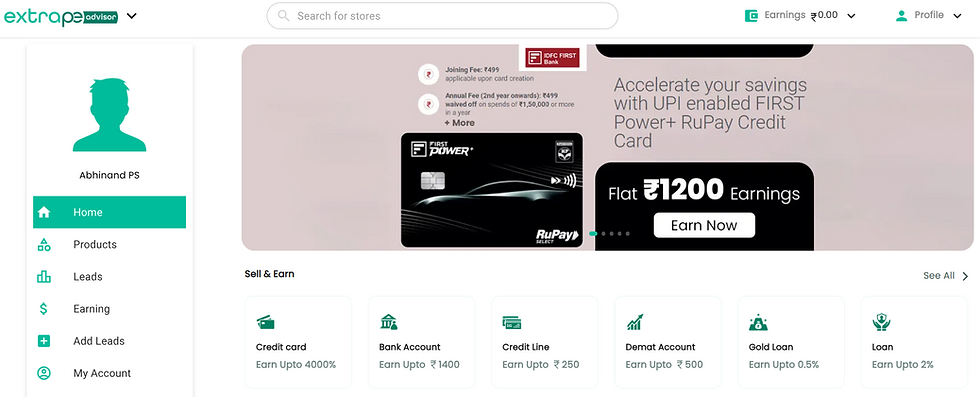Open My Account in the sidebar
The height and width of the screenshot is (397, 980).
(x=109, y=373)
